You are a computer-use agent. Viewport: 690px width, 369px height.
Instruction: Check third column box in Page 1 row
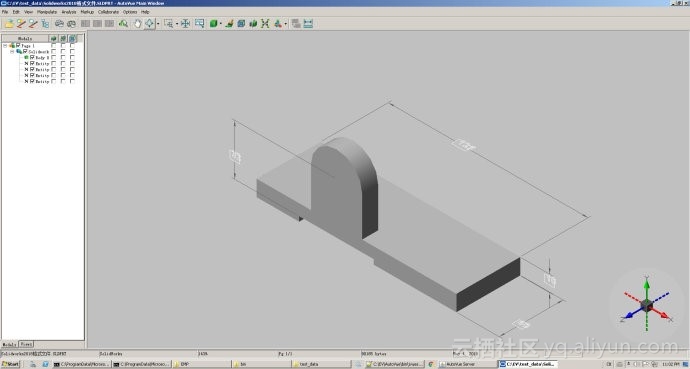coord(72,45)
